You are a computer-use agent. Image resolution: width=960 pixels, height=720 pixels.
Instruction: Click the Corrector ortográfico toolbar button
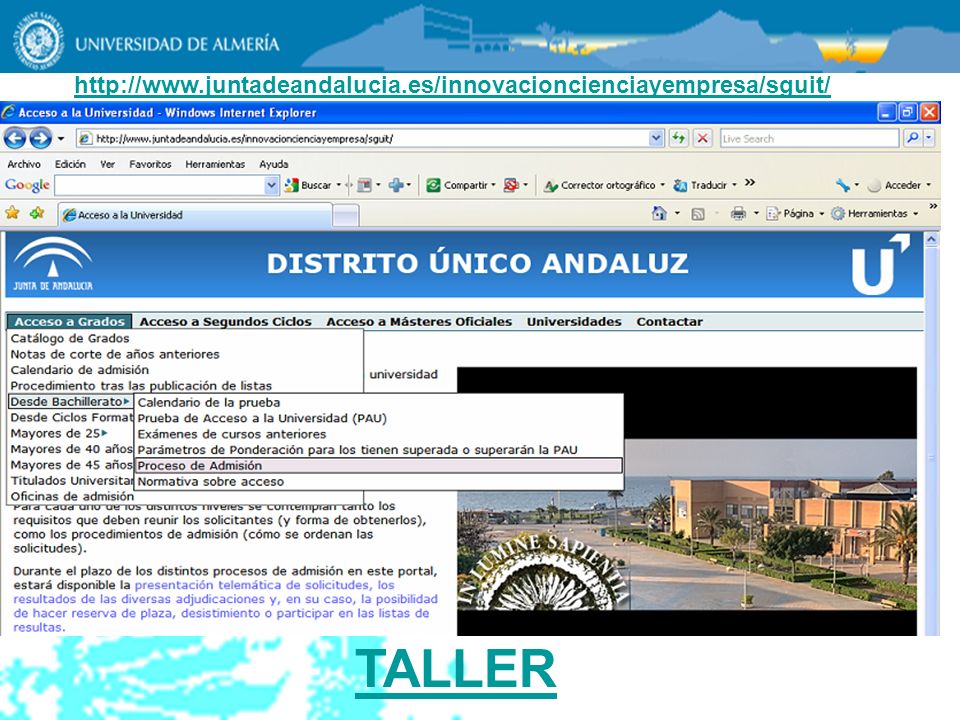point(600,185)
